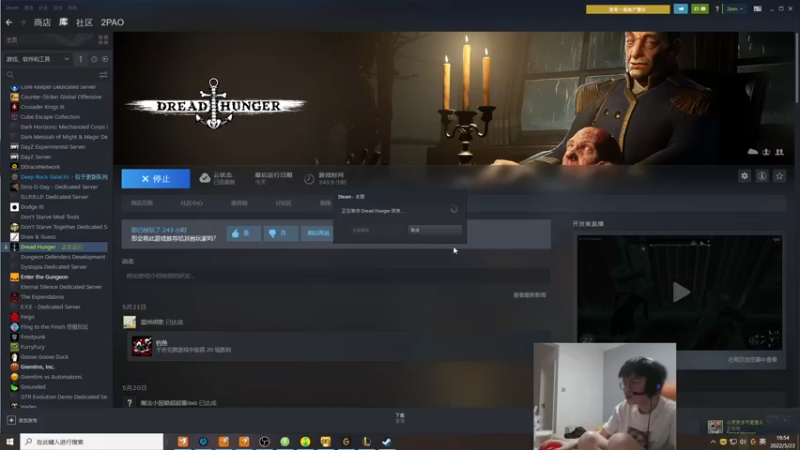Click thumbs-down not recommend button
The height and width of the screenshot is (450, 800).
[x=281, y=233]
